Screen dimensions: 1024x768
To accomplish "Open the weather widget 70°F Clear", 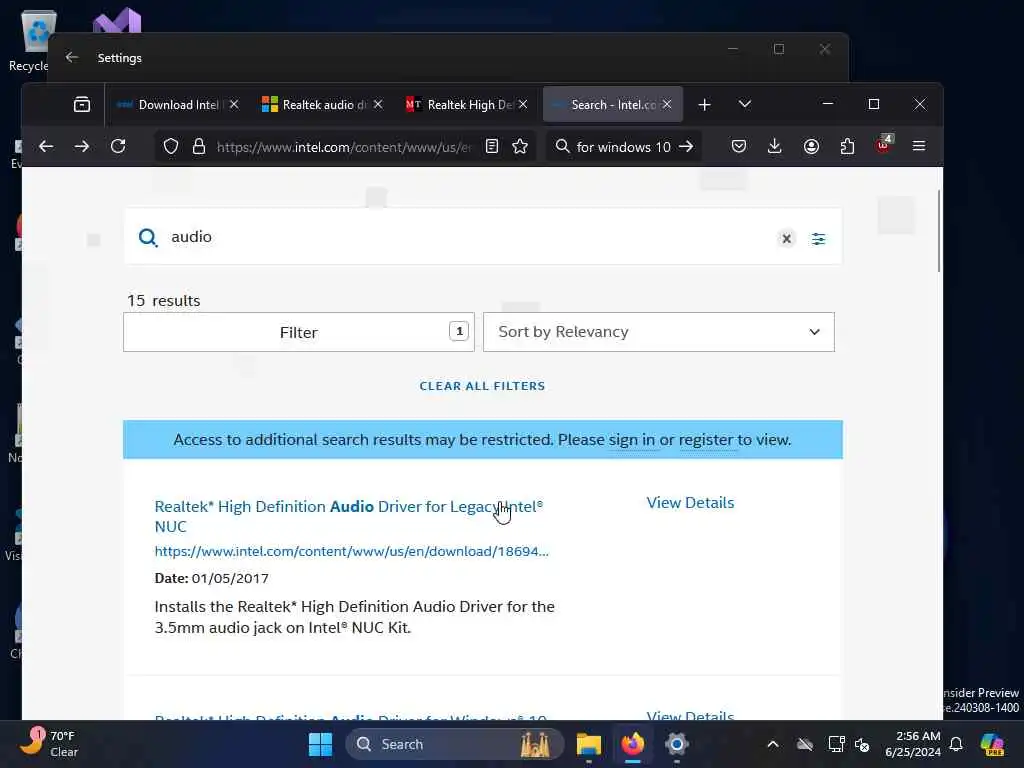I will click(x=49, y=744).
